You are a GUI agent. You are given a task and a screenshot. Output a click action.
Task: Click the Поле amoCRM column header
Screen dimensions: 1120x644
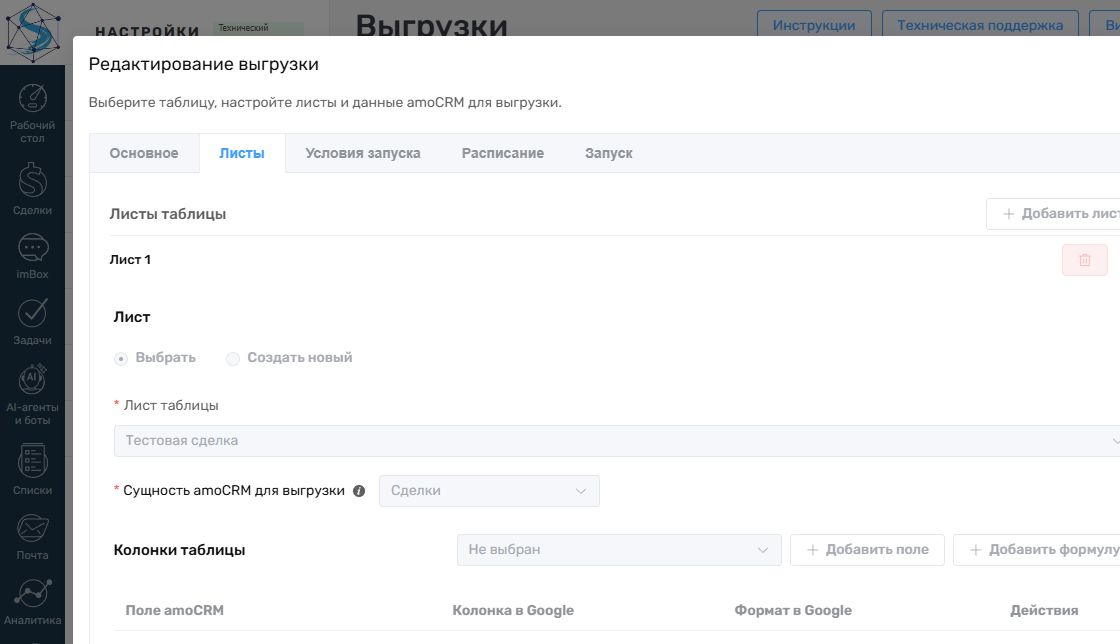point(174,610)
